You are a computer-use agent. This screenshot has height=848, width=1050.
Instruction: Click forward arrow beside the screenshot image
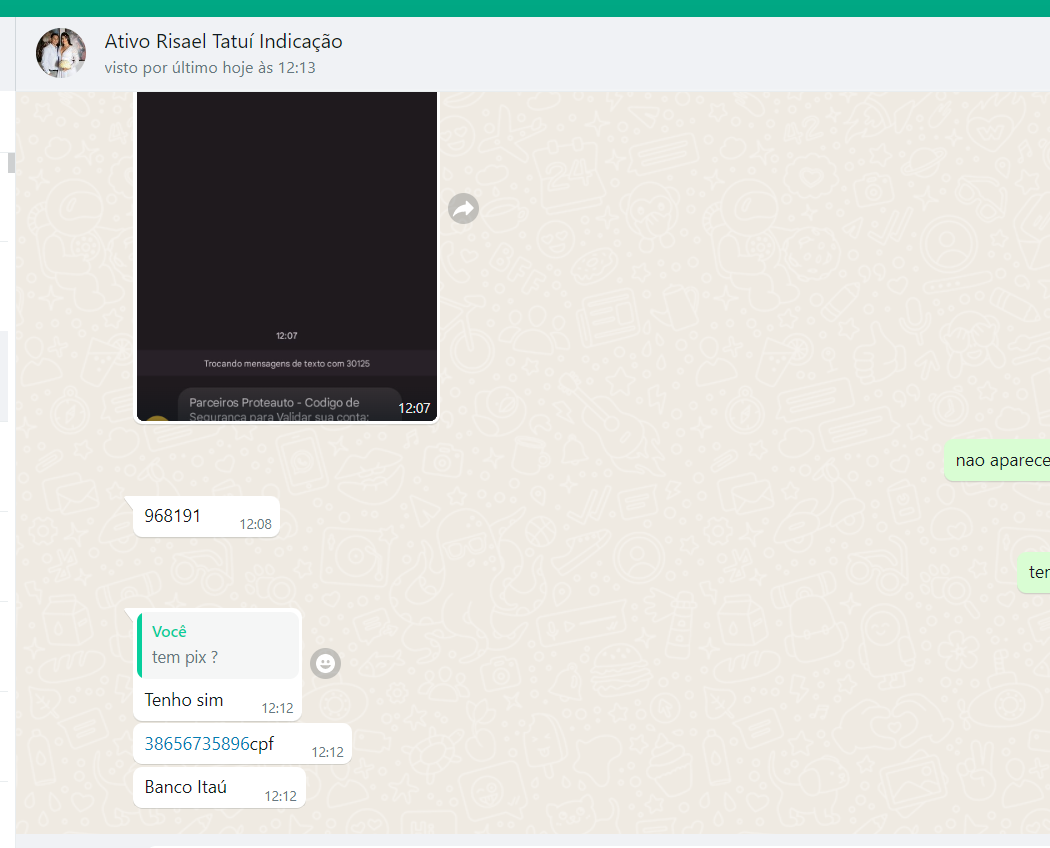tap(463, 208)
